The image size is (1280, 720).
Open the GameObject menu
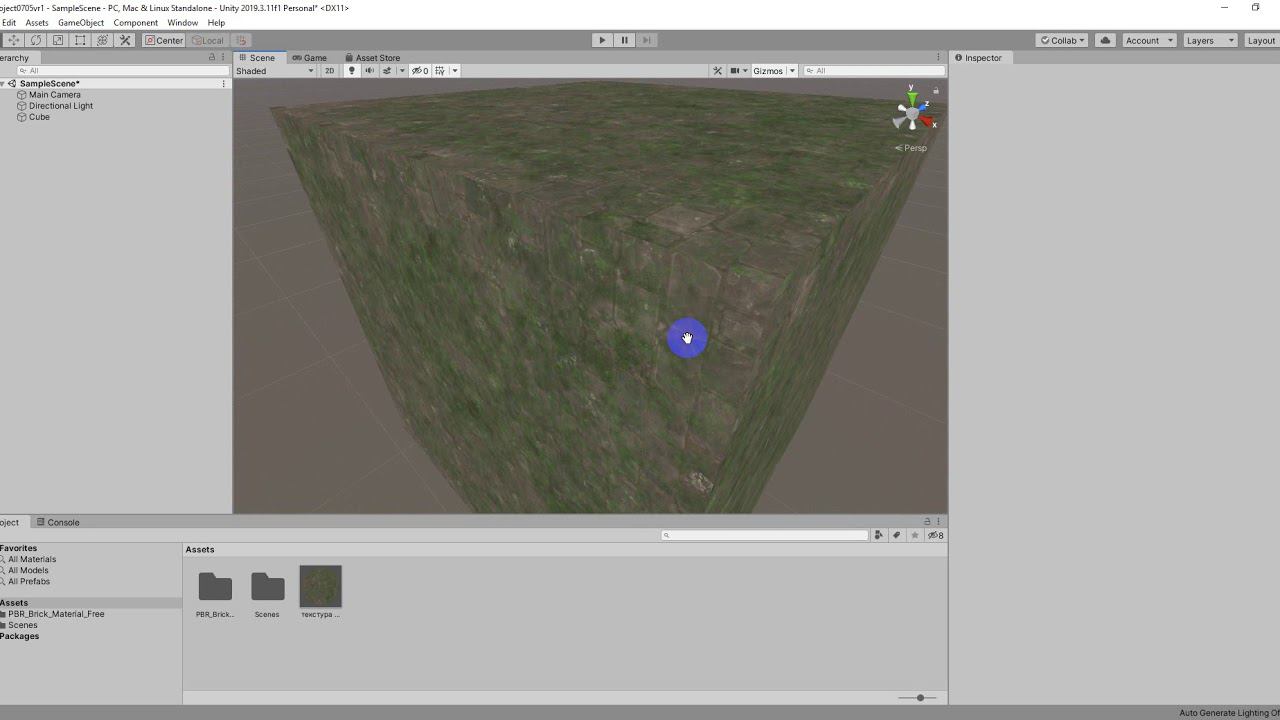click(81, 22)
